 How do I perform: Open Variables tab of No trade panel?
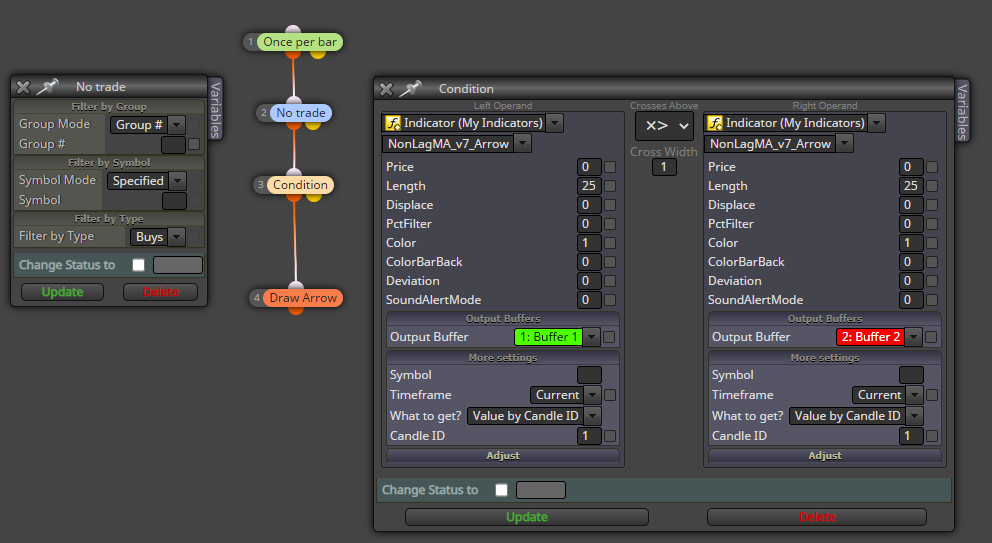[x=216, y=109]
